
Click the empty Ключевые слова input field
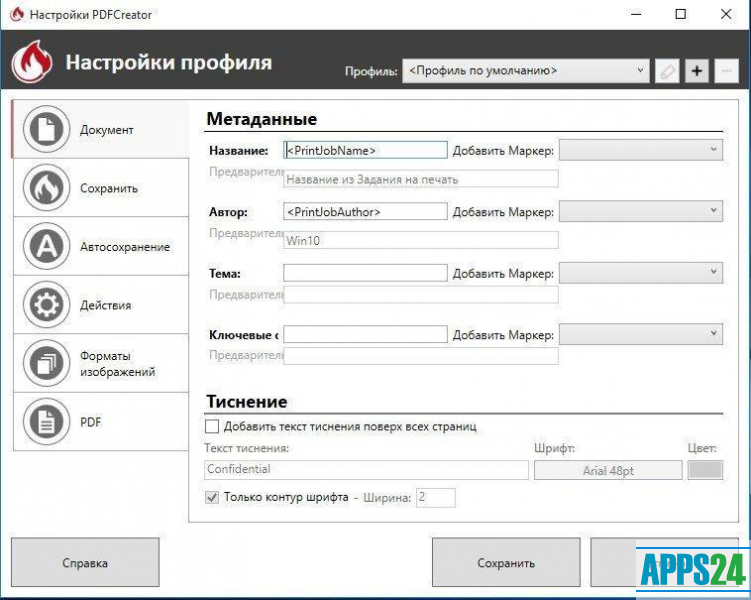click(x=365, y=334)
